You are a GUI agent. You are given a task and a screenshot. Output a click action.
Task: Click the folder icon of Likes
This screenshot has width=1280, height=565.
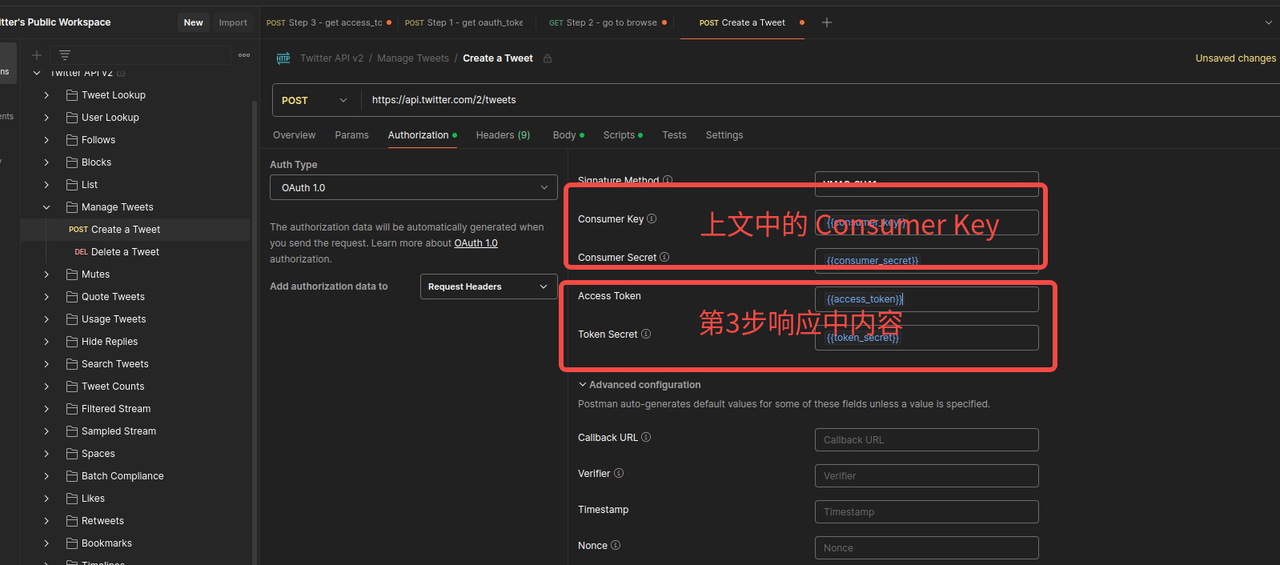click(x=72, y=498)
